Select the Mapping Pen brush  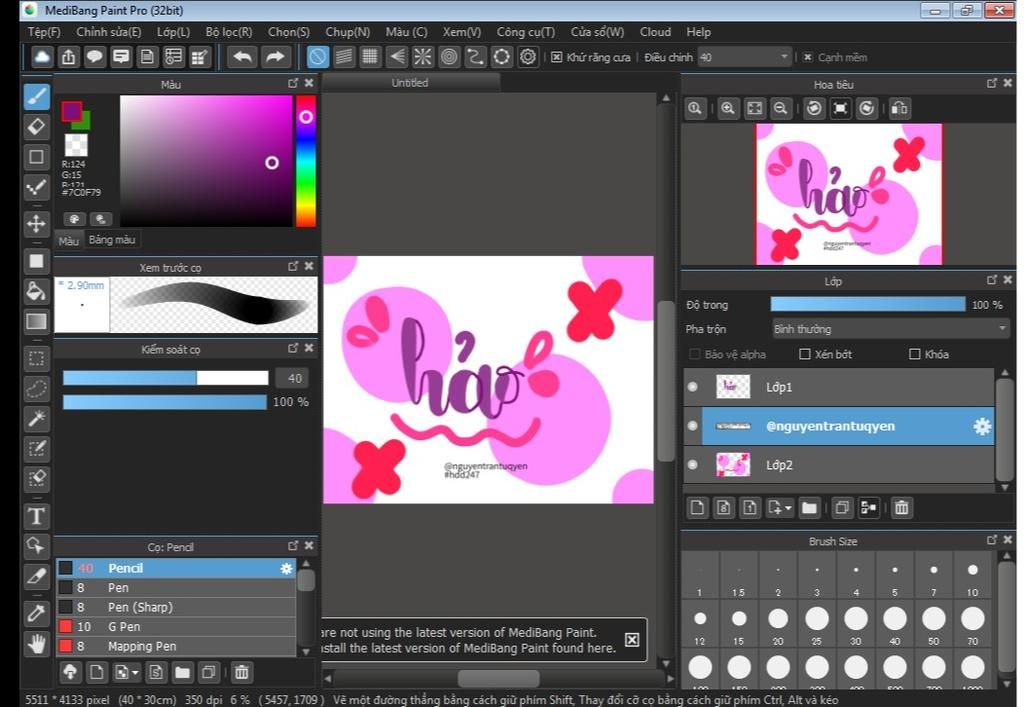(176, 646)
